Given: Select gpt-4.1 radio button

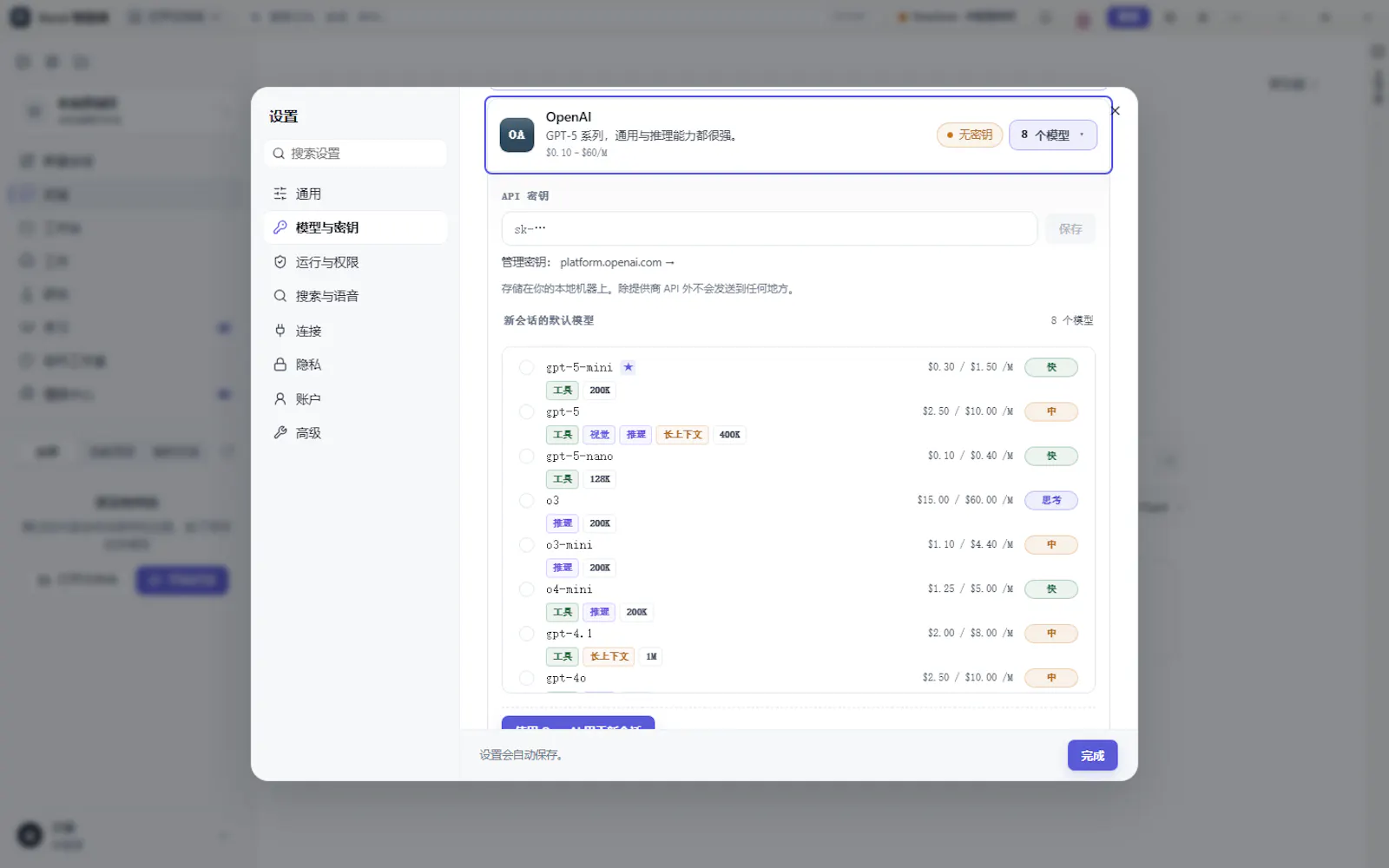Looking at the screenshot, I should click(526, 634).
